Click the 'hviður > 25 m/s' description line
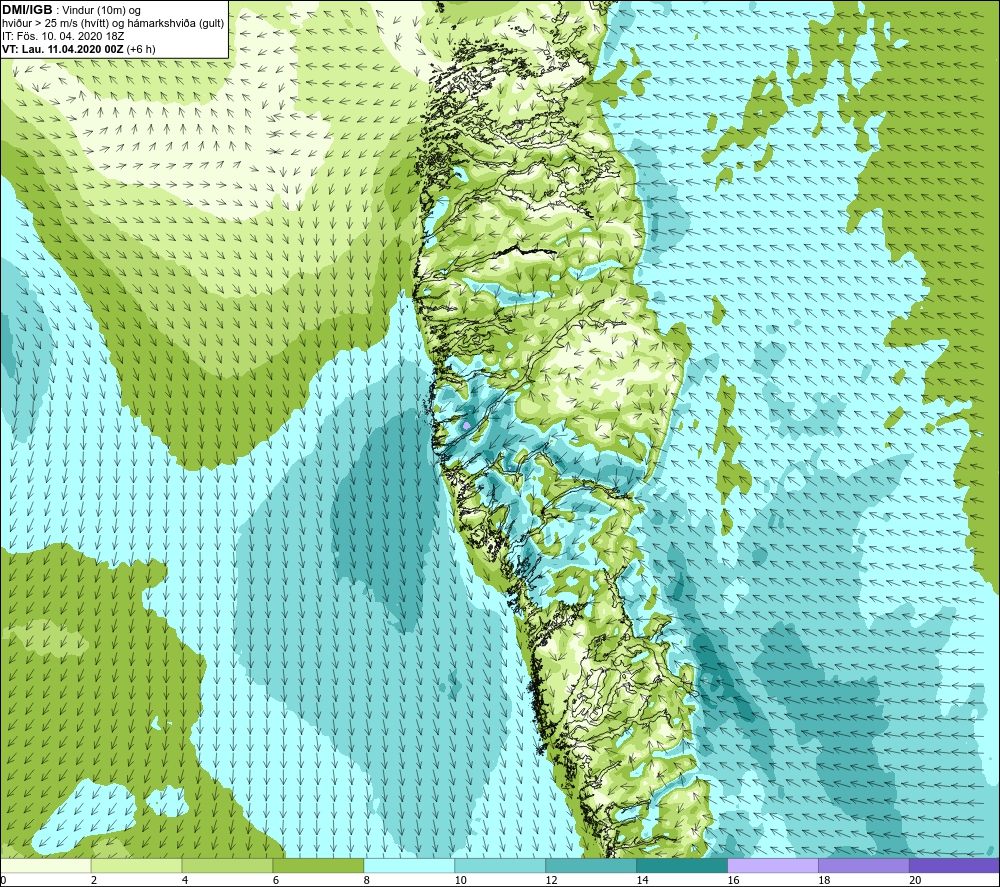The width and height of the screenshot is (1000, 887). 113,23
